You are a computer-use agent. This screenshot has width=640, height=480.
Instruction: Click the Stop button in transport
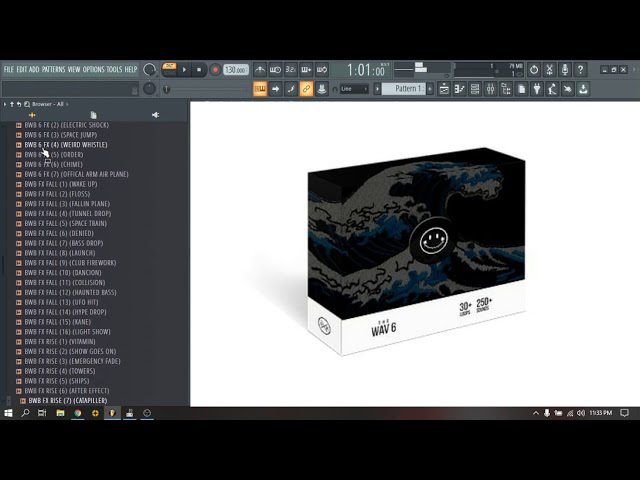pos(199,70)
